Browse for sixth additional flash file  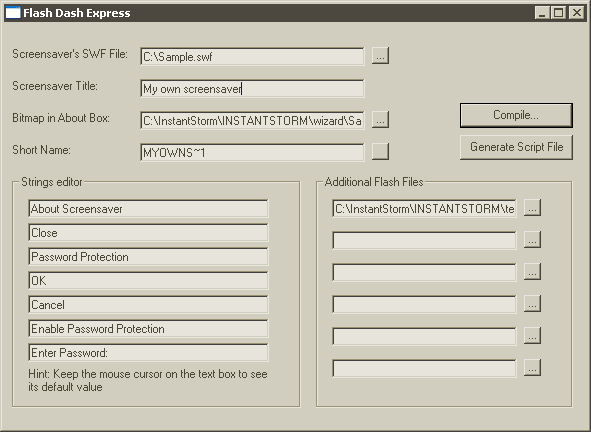pyautogui.click(x=532, y=368)
